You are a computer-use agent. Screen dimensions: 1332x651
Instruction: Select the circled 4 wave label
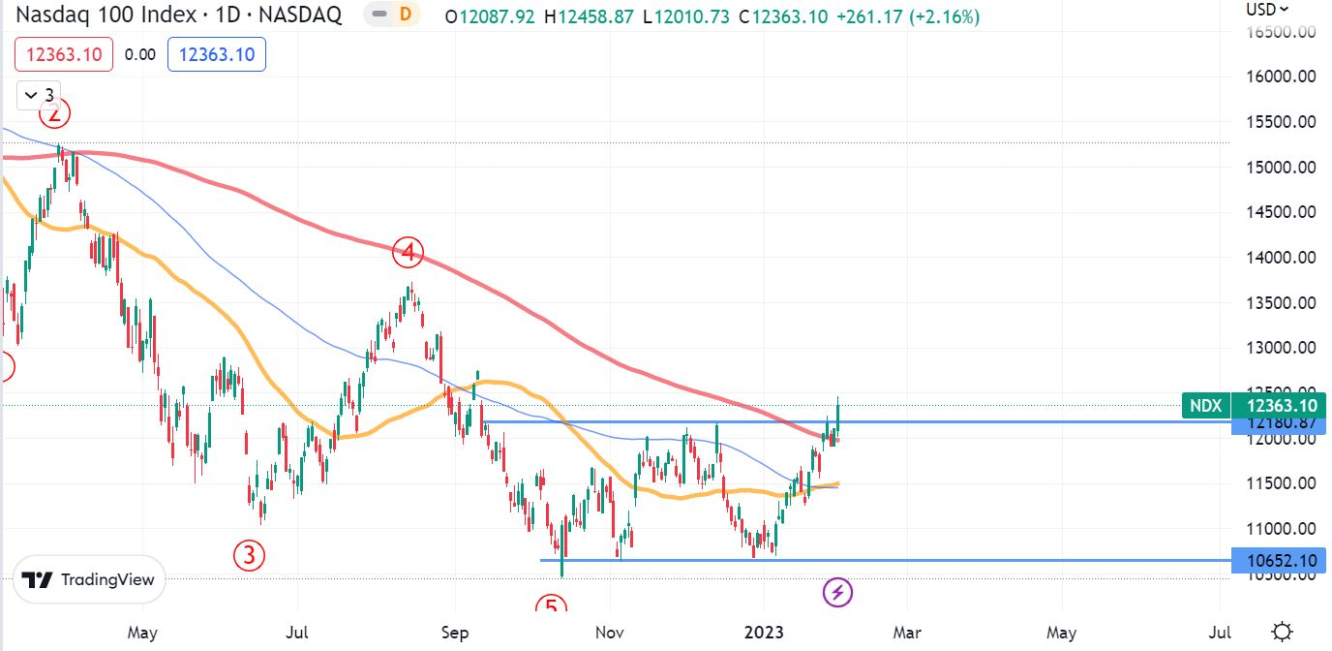(408, 253)
